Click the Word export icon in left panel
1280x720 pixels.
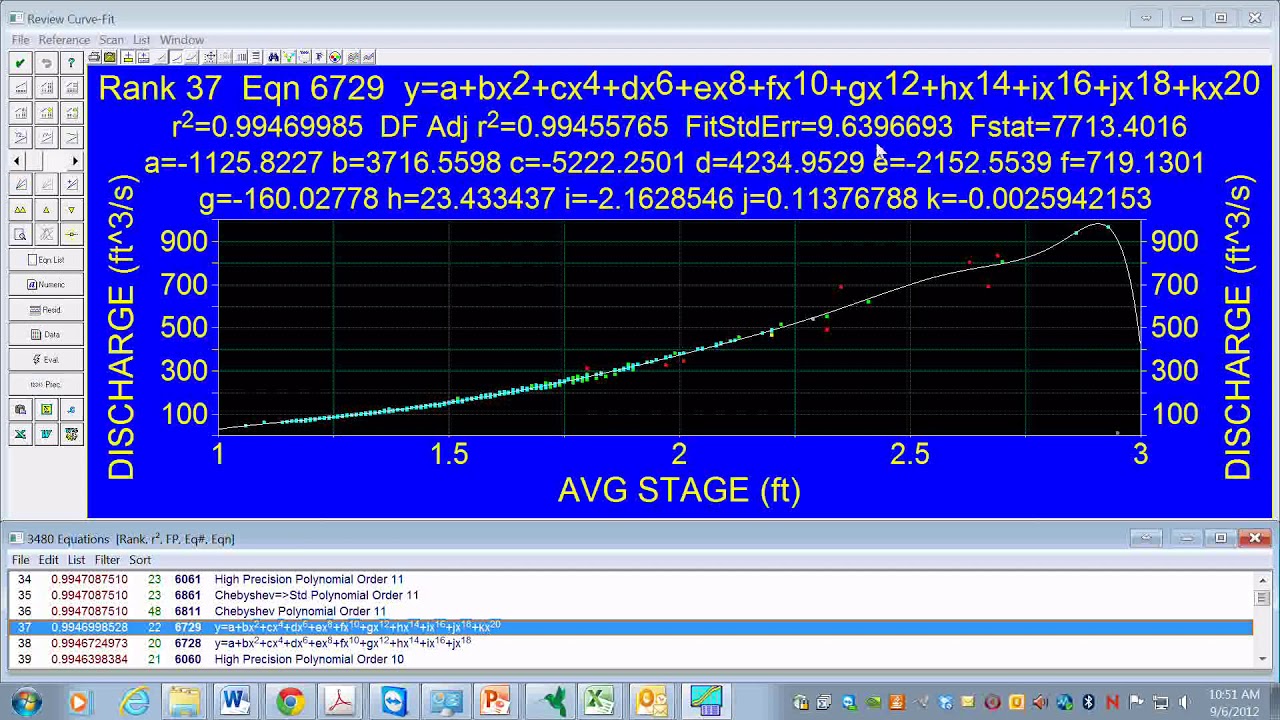[x=46, y=434]
